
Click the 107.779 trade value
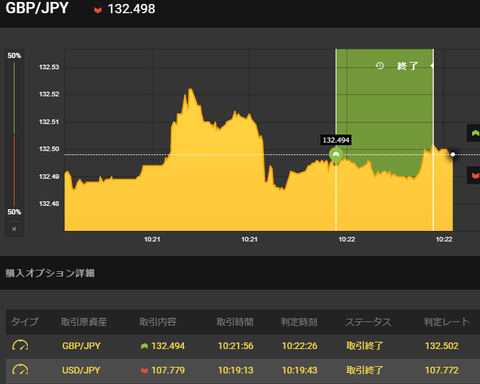[168, 370]
